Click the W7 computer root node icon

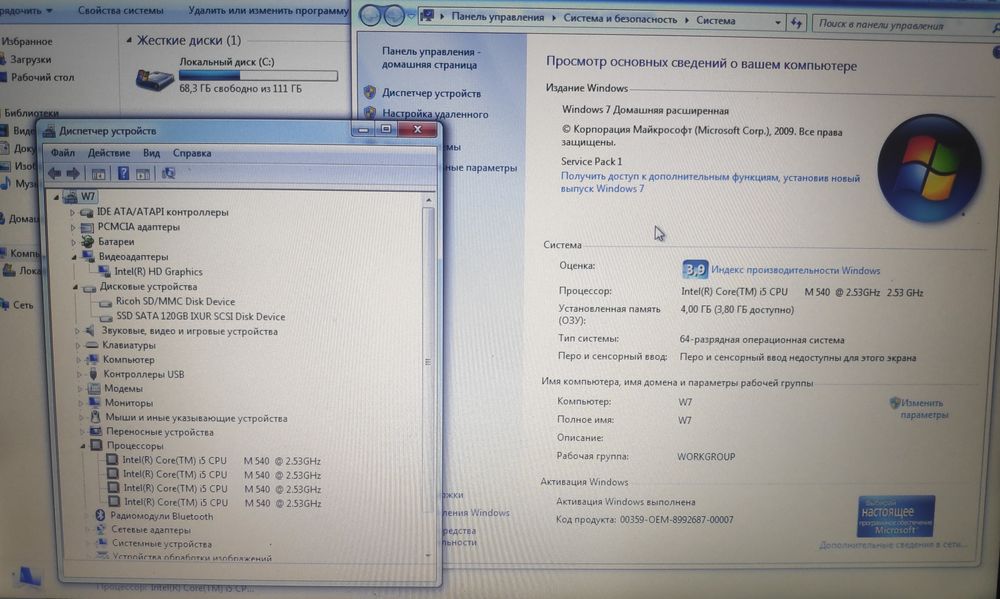pyautogui.click(x=70, y=196)
